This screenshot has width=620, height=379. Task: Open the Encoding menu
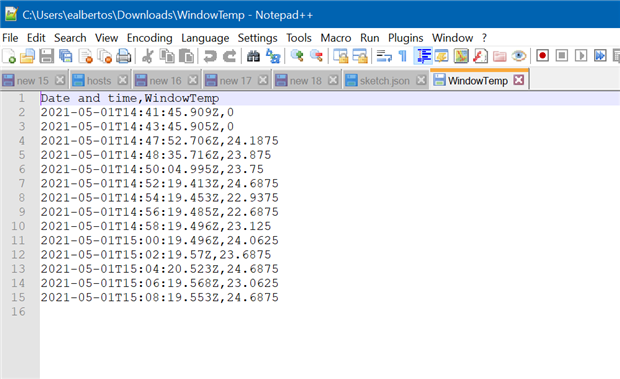point(149,38)
